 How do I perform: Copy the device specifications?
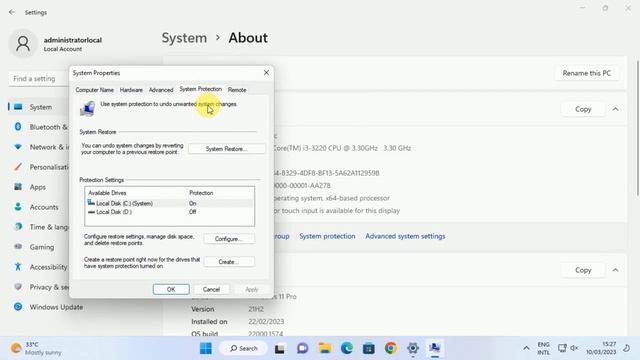coord(583,109)
